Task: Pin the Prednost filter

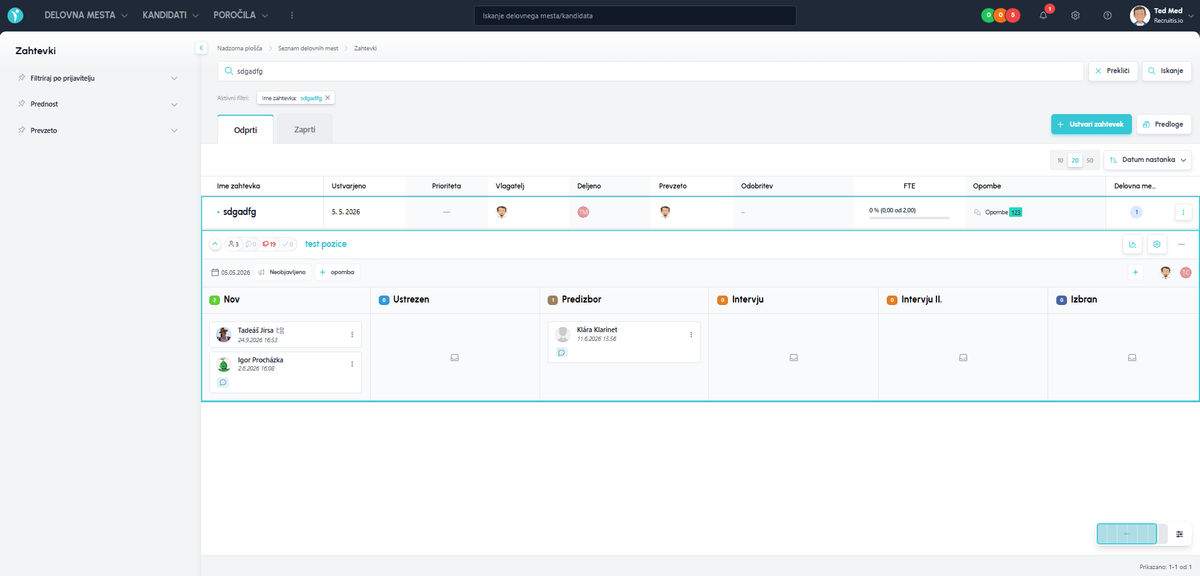Action: [21, 103]
